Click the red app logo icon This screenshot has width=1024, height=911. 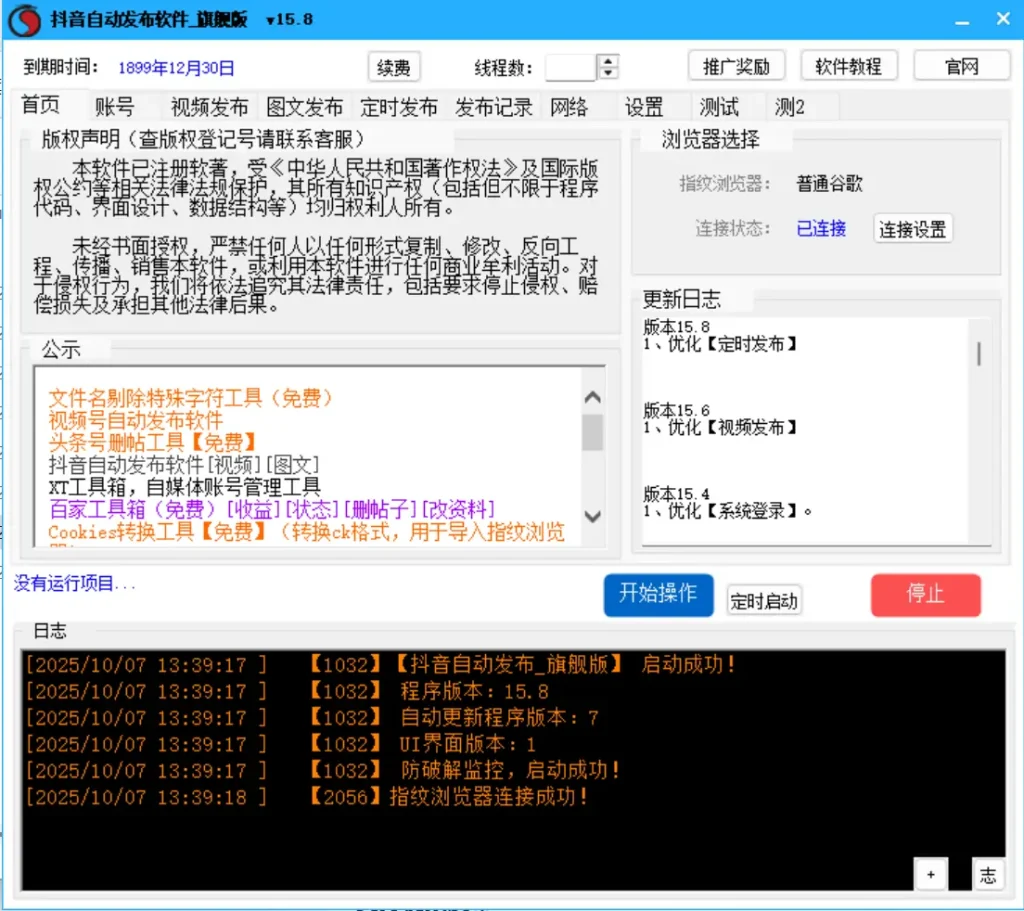[22, 20]
